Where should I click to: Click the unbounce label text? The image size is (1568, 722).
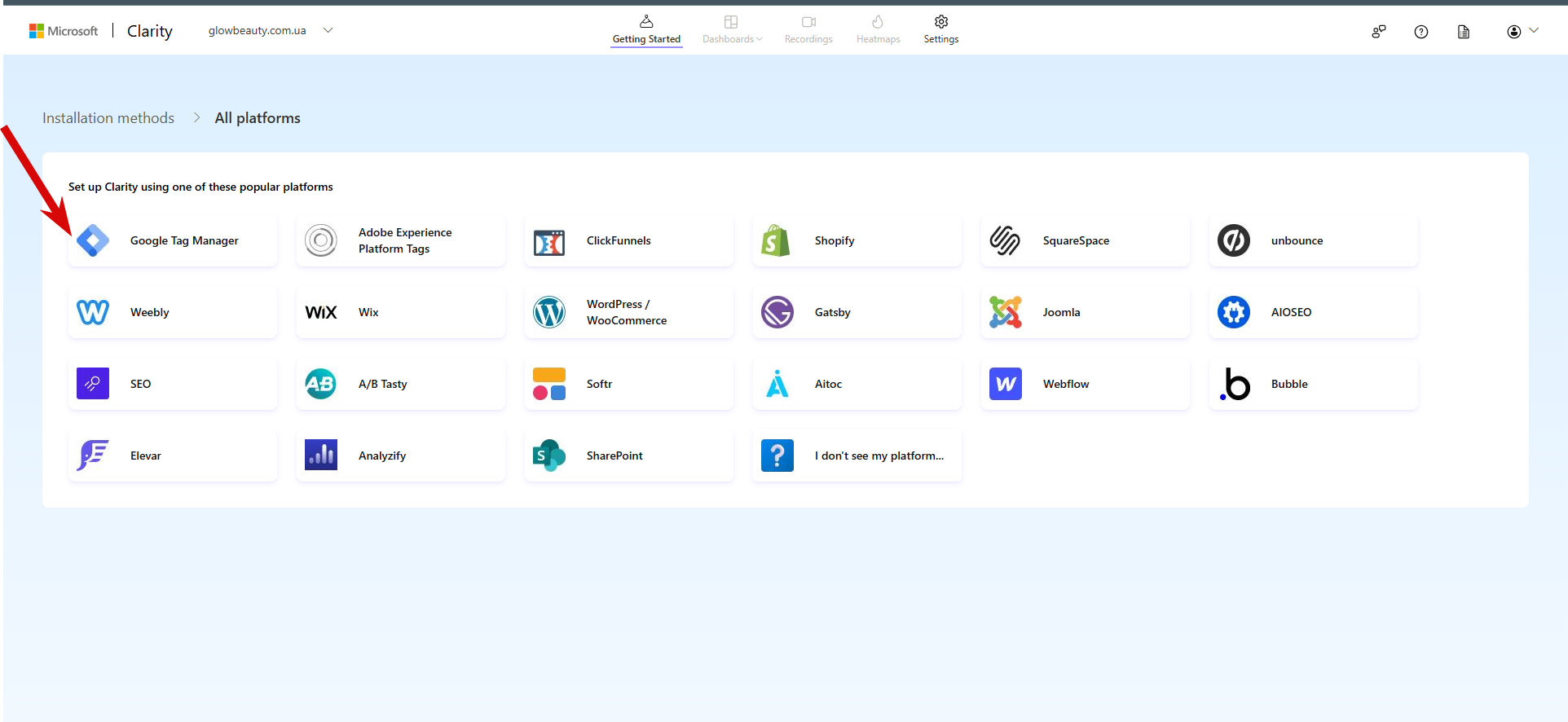pos(1297,240)
